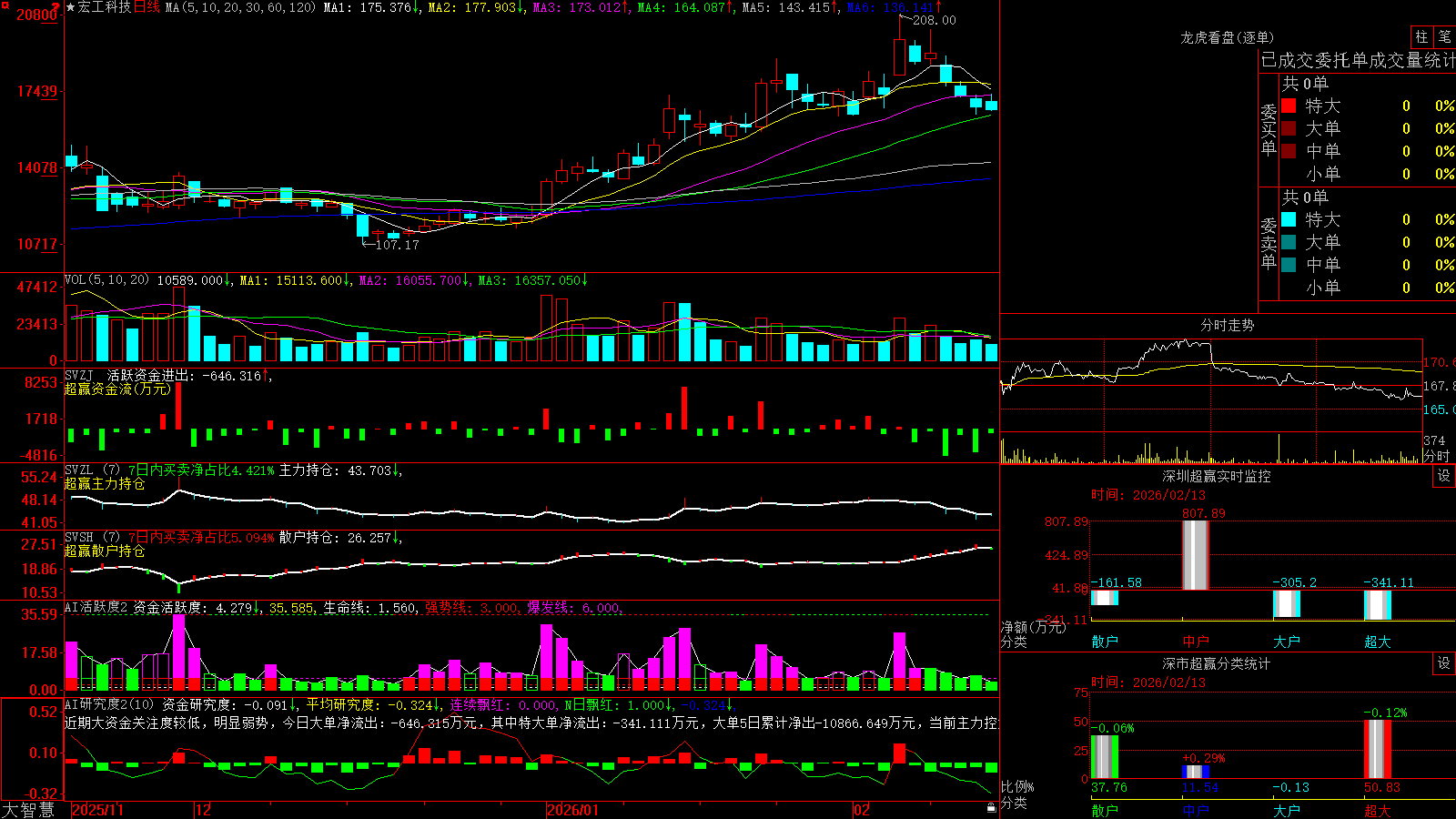Click the 强势线: 3.000 label
1456x819 pixels.
[x=472, y=608]
